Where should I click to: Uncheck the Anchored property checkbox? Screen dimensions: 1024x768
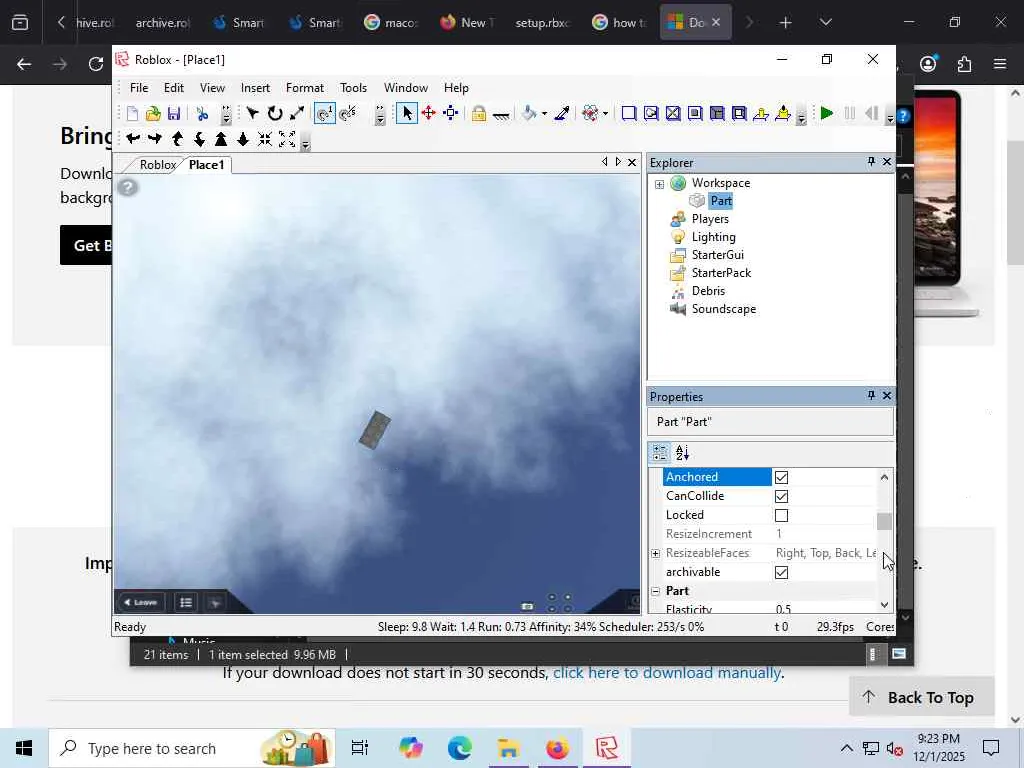click(x=781, y=477)
